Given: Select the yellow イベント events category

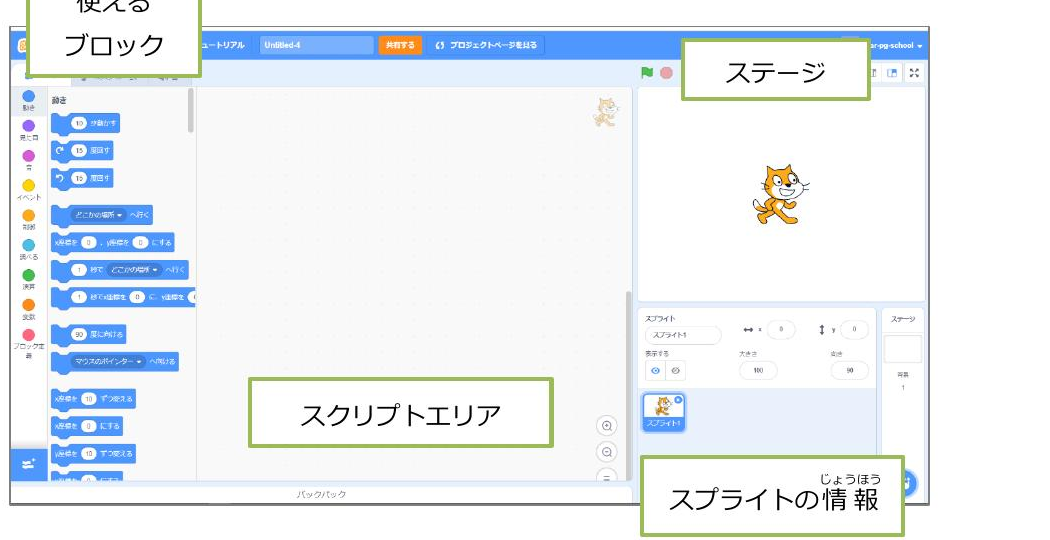Looking at the screenshot, I should click(x=29, y=190).
